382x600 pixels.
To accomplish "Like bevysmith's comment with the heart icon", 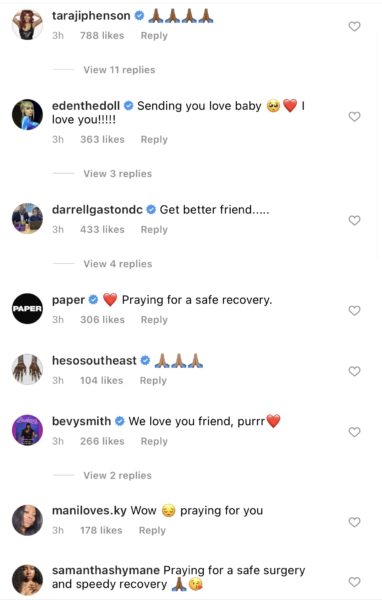I will point(354,432).
